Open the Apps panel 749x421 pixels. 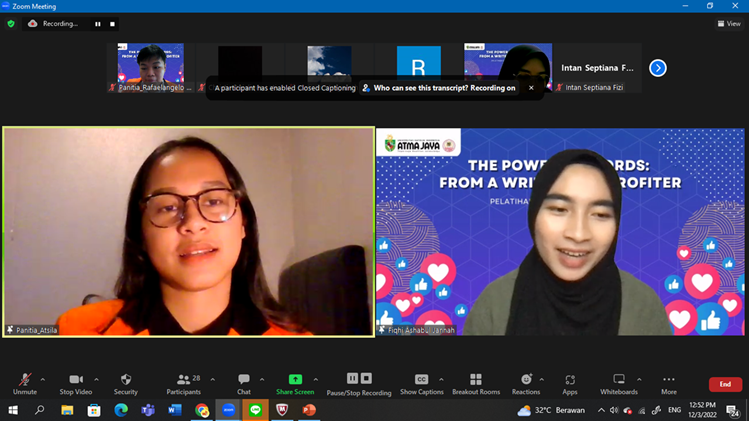570,383
